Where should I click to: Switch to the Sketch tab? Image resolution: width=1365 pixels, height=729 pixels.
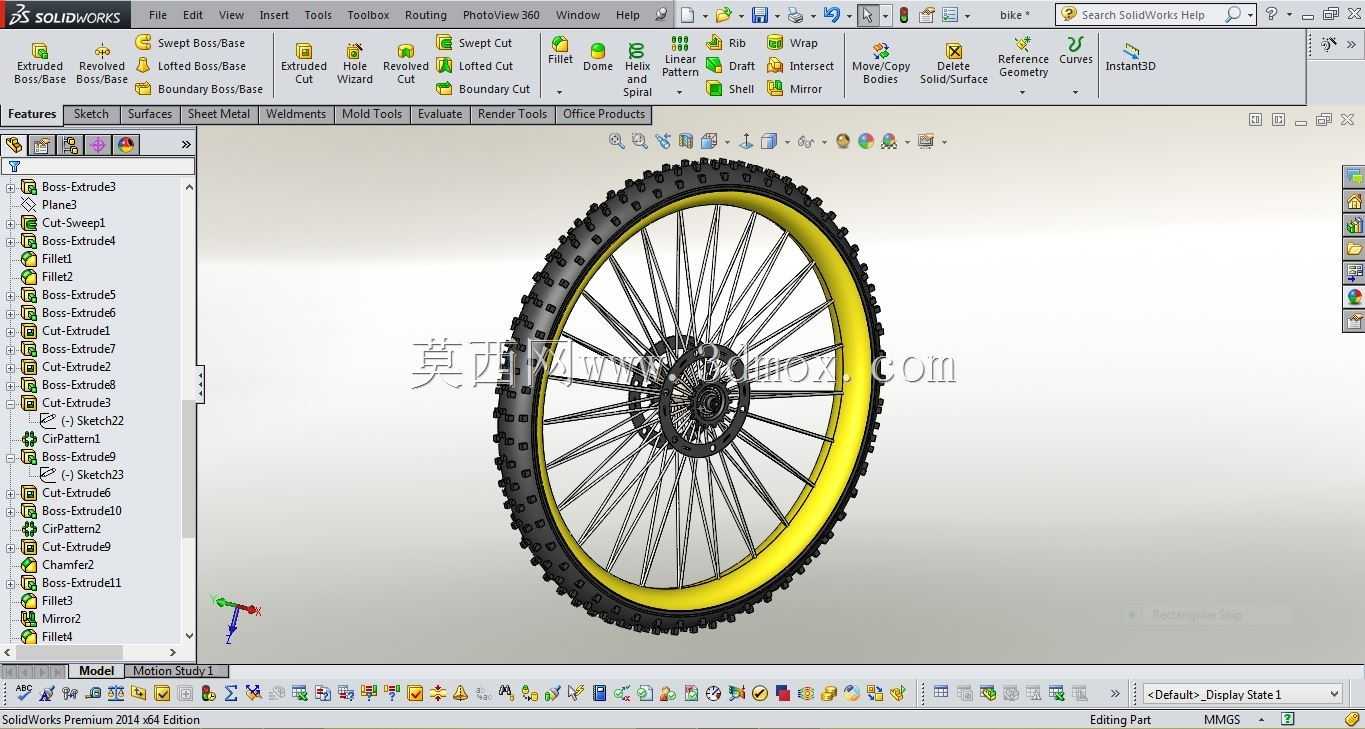pyautogui.click(x=91, y=114)
